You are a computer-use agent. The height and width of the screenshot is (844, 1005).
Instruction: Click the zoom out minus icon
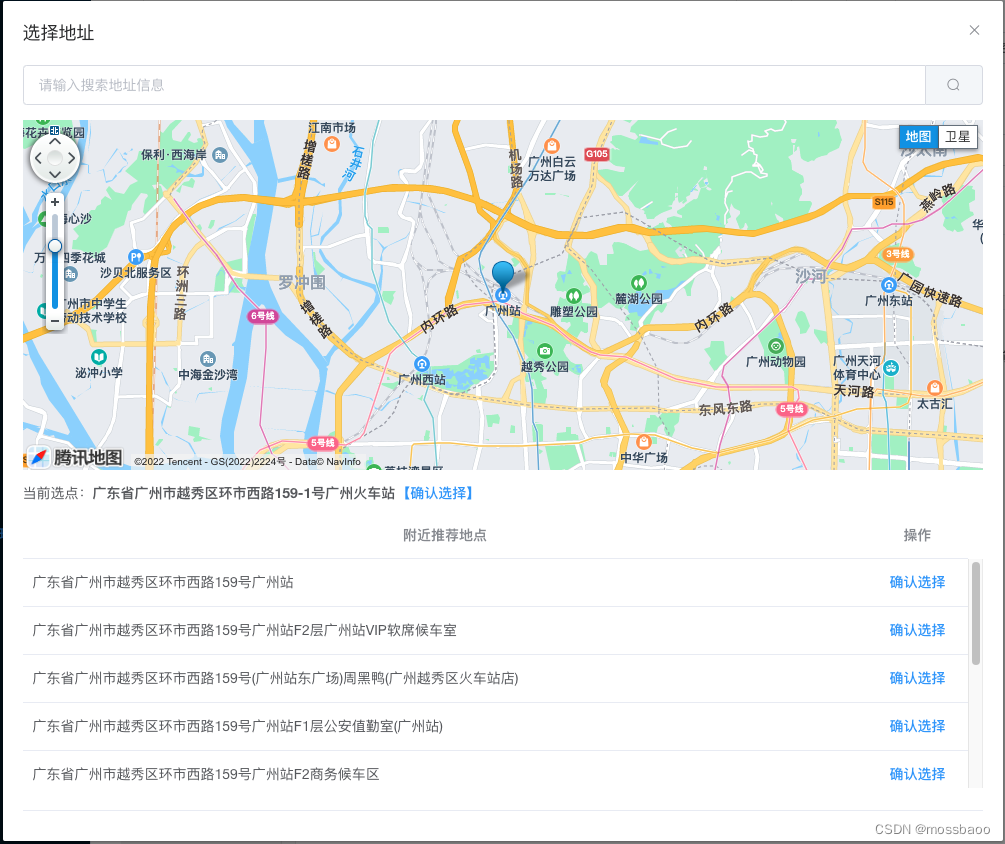[x=54, y=321]
